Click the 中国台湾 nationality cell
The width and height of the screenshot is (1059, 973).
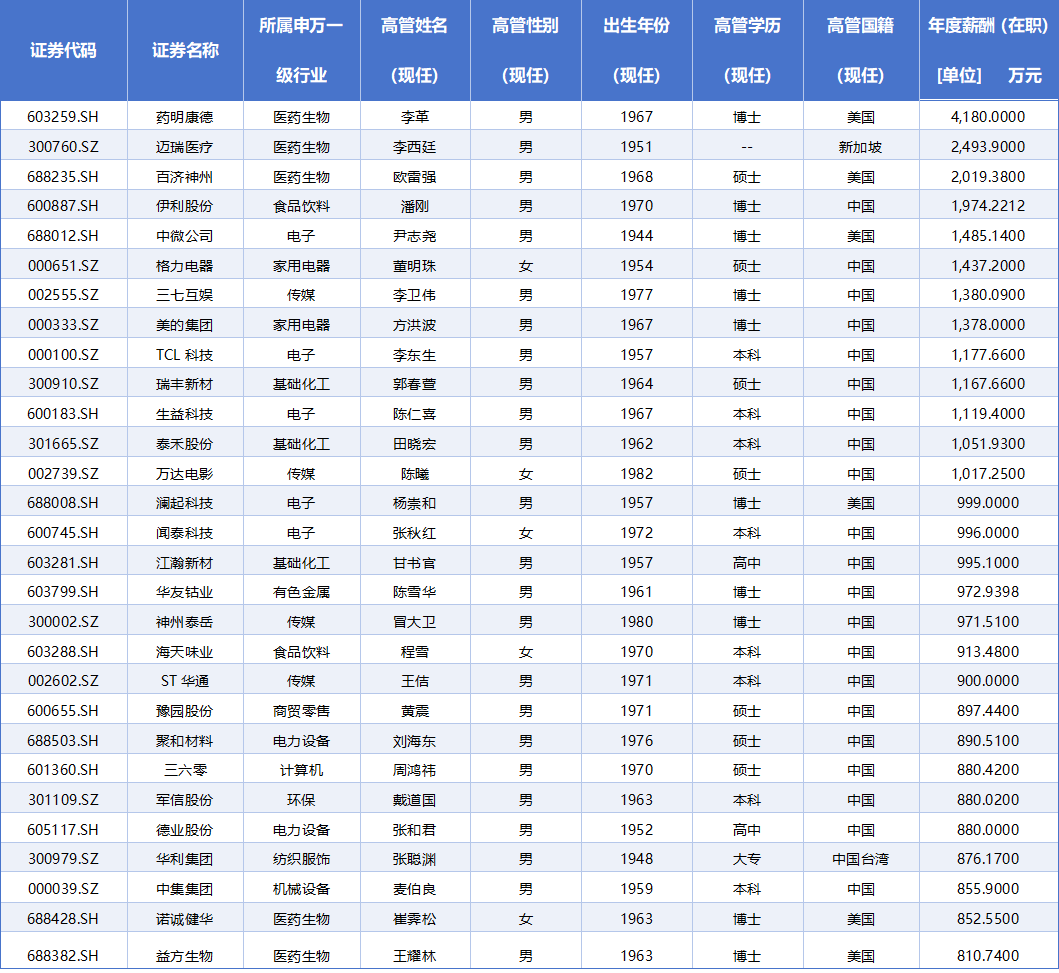pos(860,859)
